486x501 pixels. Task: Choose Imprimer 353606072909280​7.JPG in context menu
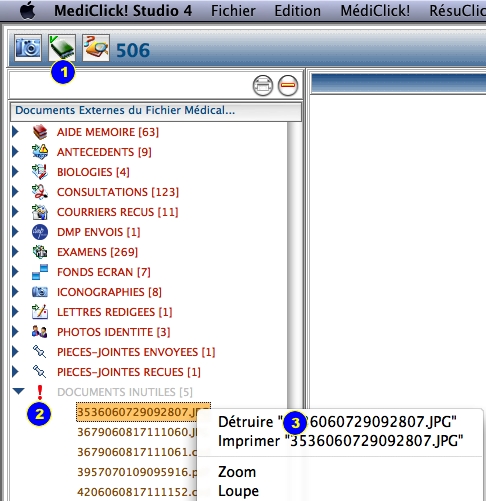(340, 441)
